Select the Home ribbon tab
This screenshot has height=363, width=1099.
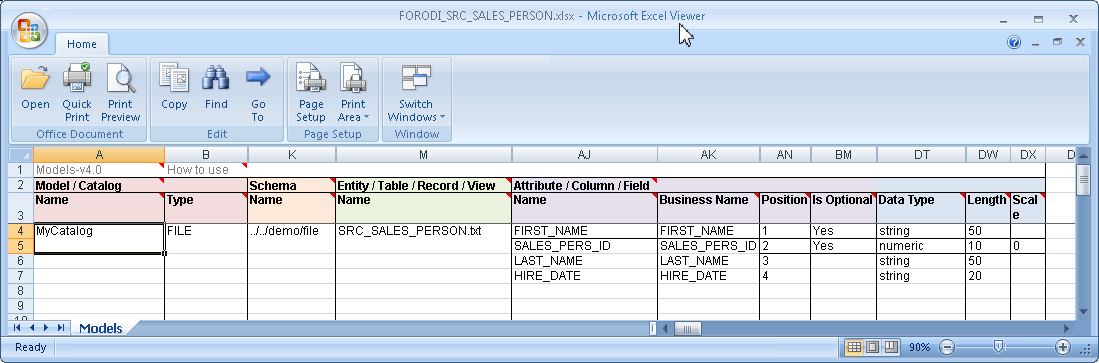pos(81,44)
